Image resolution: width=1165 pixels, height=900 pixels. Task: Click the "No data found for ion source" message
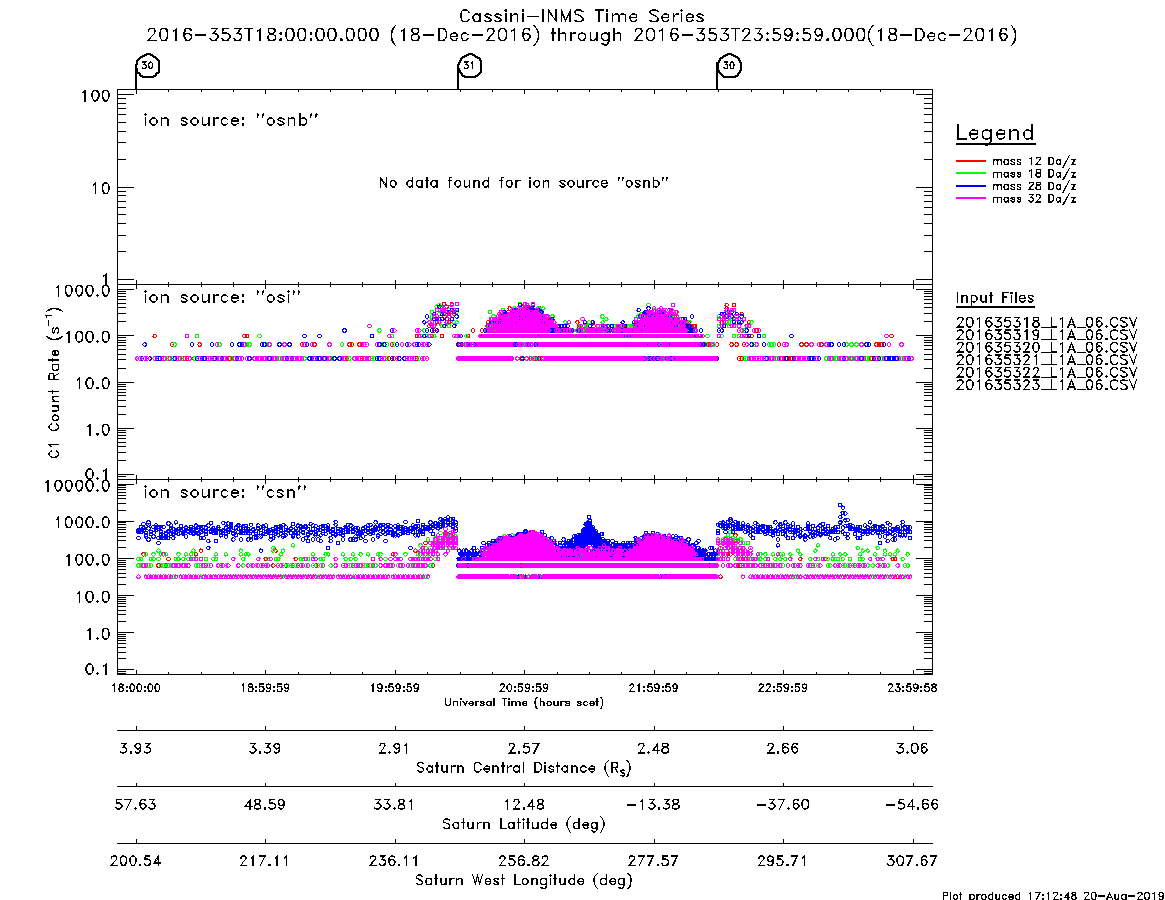[524, 183]
